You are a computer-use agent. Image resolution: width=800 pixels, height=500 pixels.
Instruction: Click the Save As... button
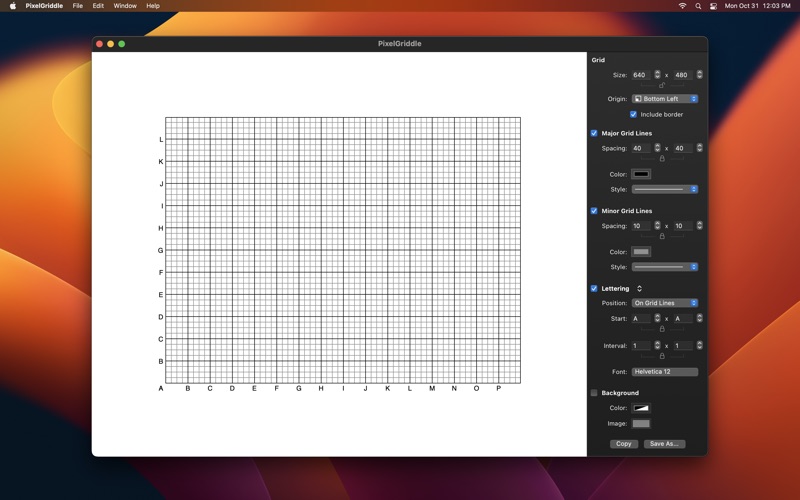(664, 444)
